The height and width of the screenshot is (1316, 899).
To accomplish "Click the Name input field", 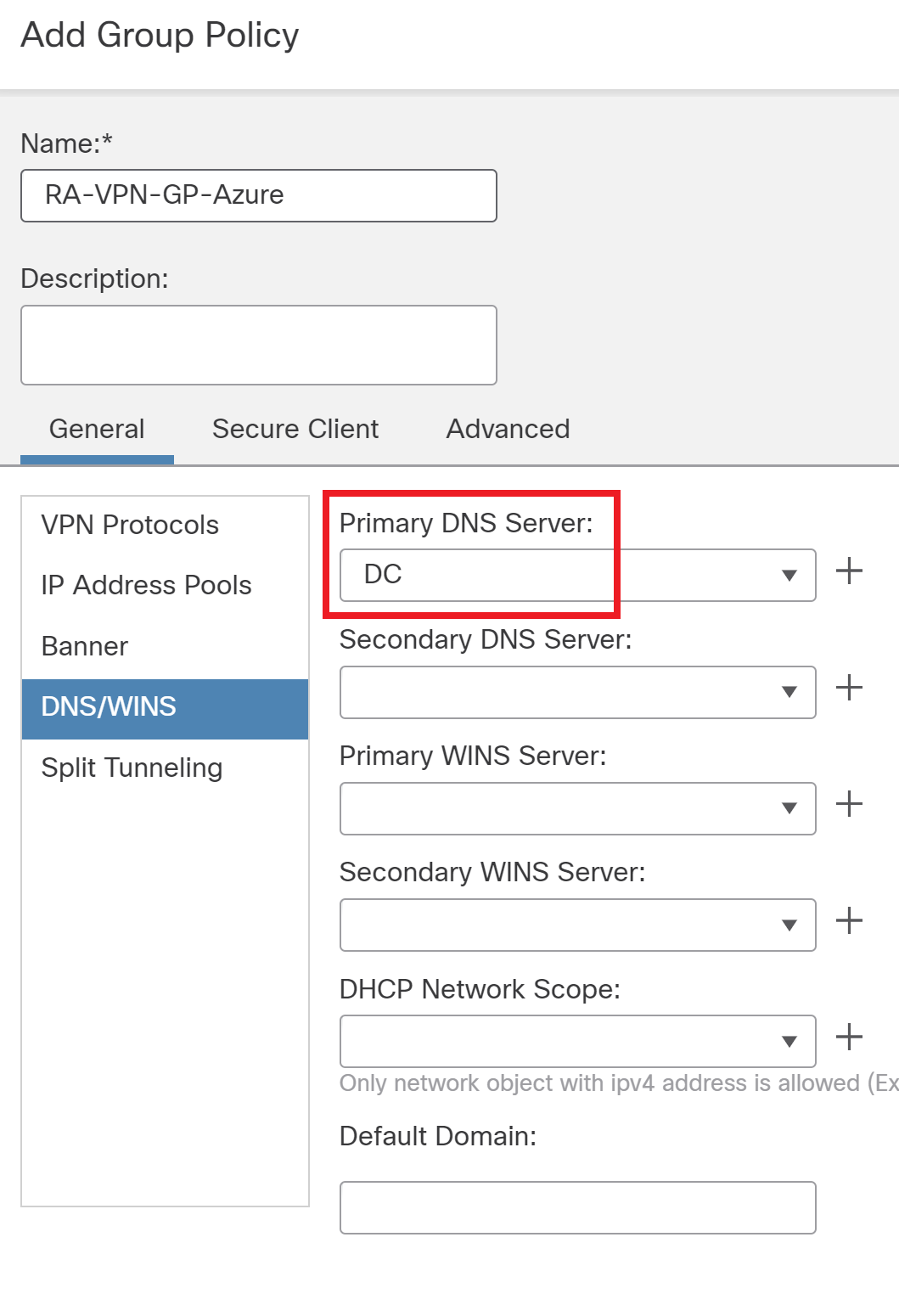I will (258, 196).
